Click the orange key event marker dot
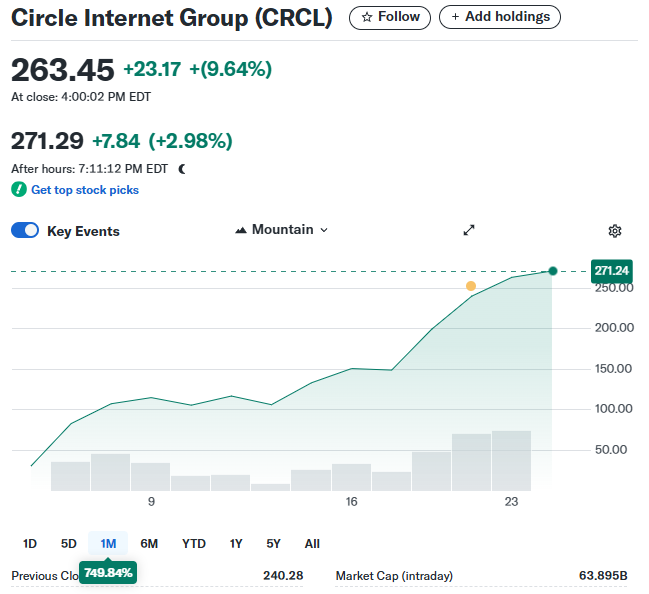Viewport: 649px width, 594px height. (471, 286)
